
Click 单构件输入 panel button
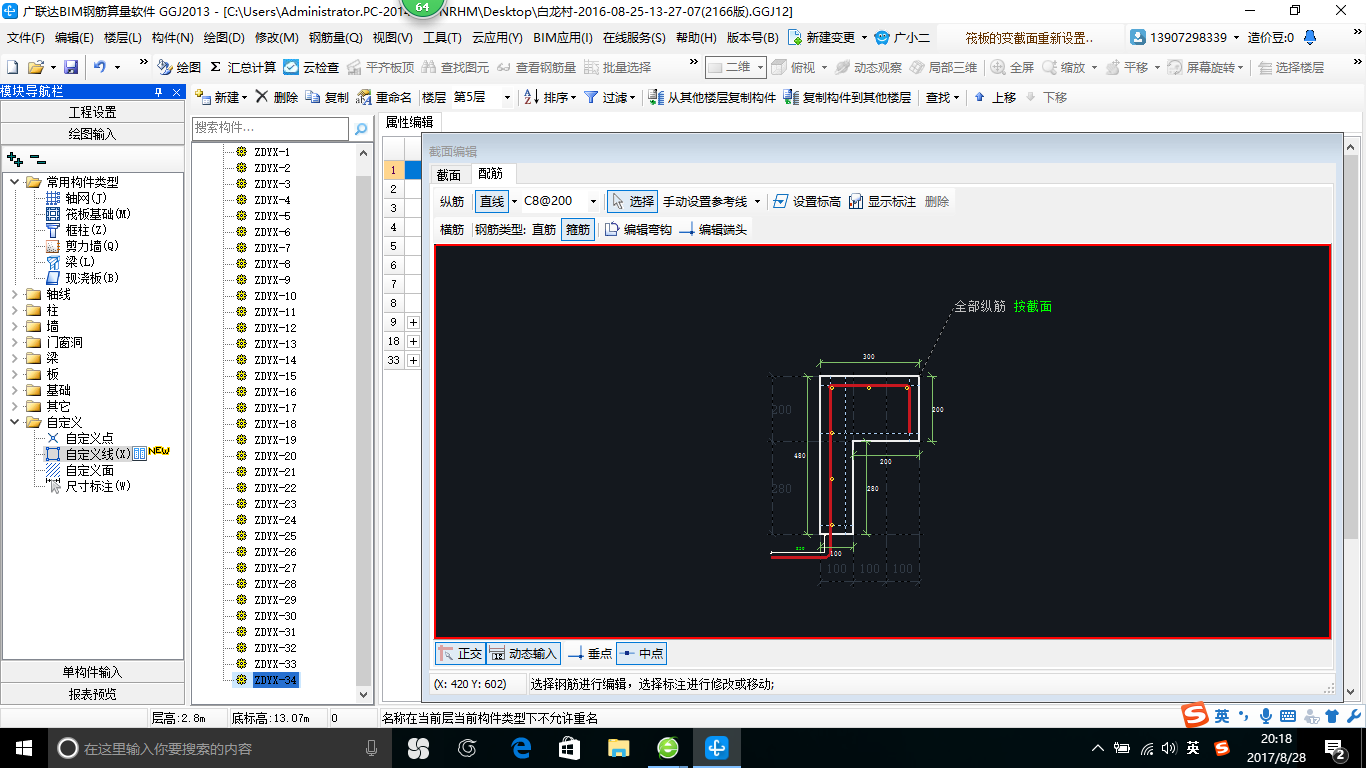point(93,672)
